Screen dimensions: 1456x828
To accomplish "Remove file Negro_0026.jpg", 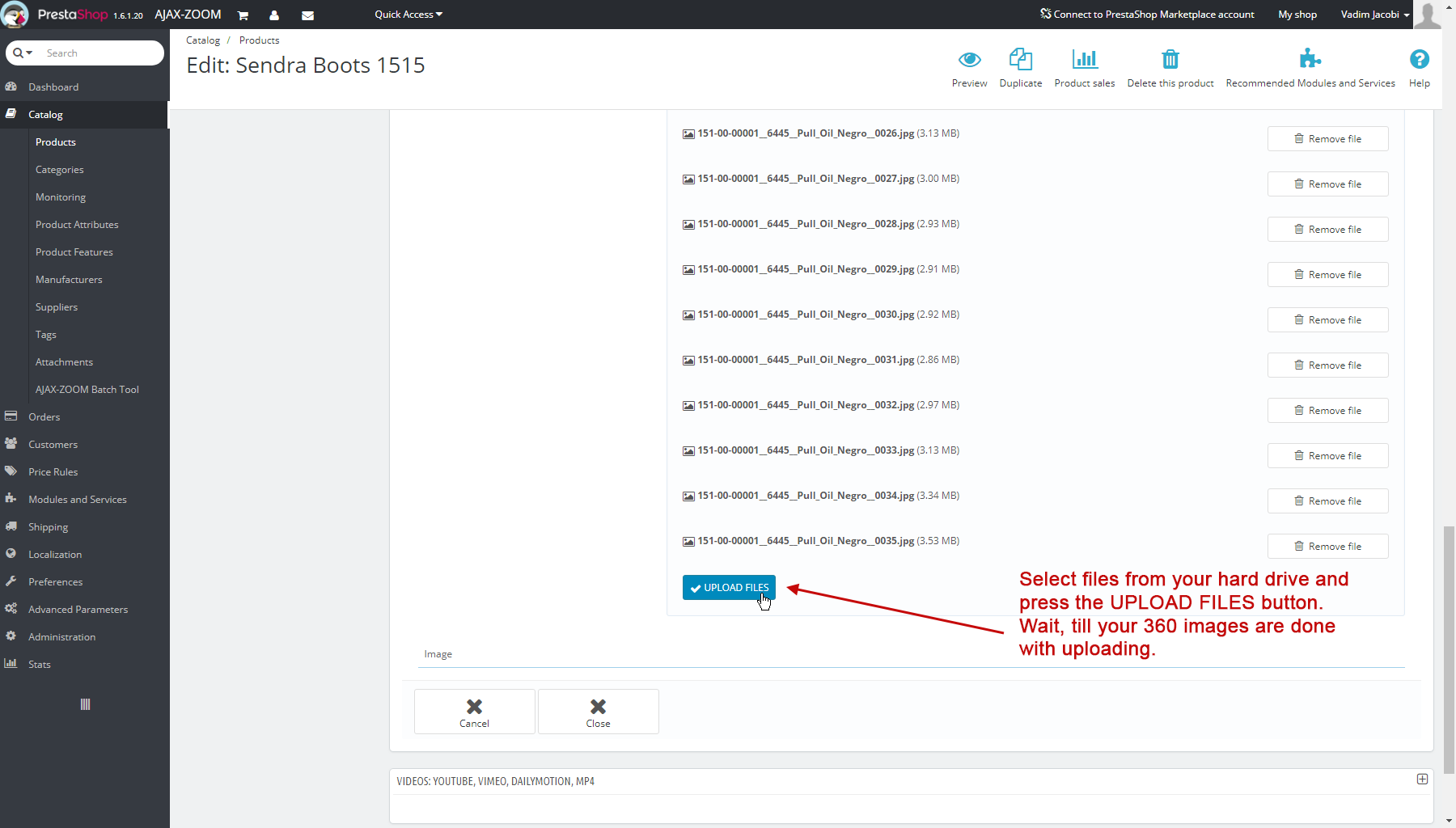I will click(1328, 138).
